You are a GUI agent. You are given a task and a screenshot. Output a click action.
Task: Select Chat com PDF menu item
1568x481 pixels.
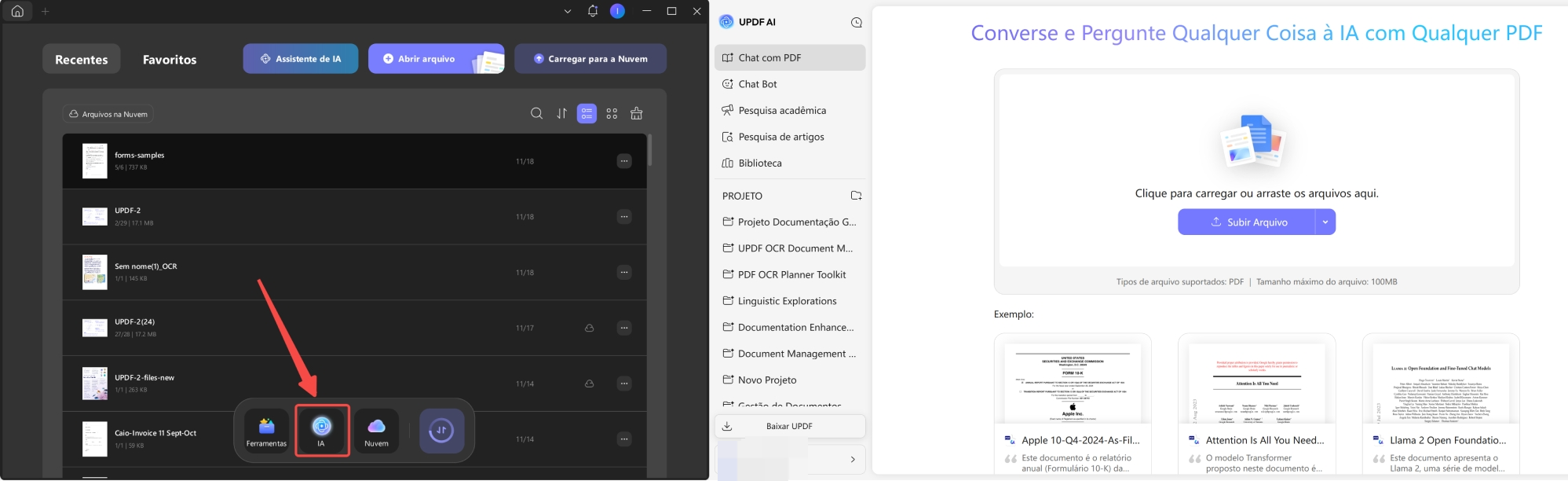[790, 57]
